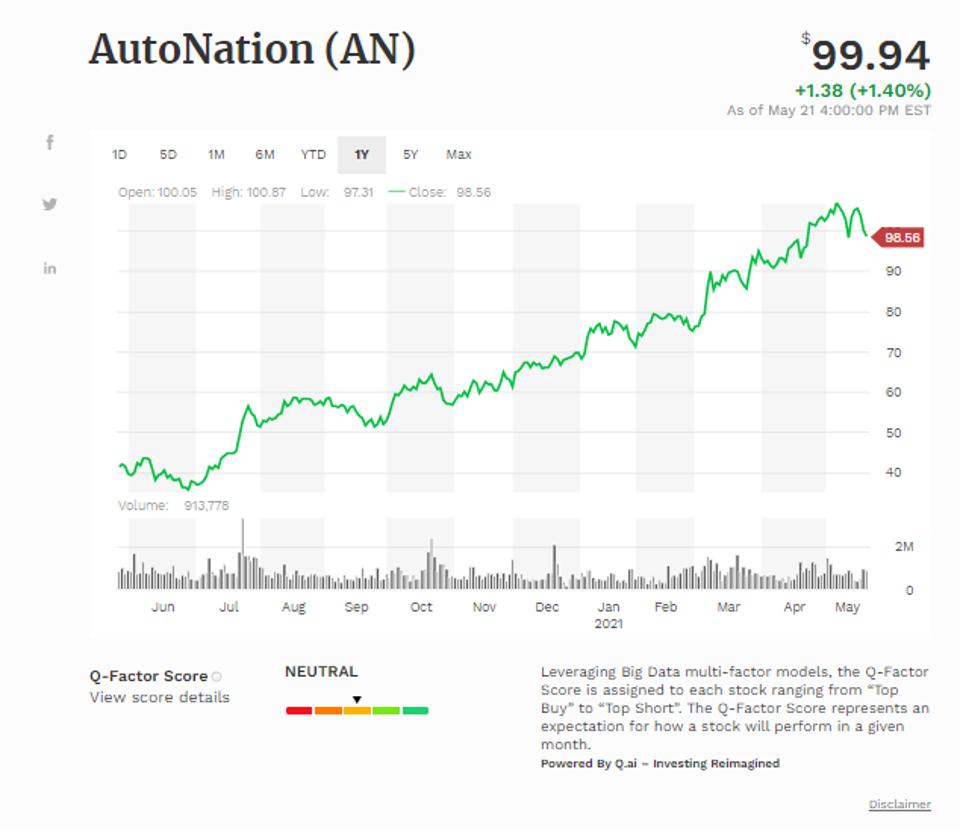Switch to the 1D chart tab
This screenshot has width=960, height=831.
point(120,154)
